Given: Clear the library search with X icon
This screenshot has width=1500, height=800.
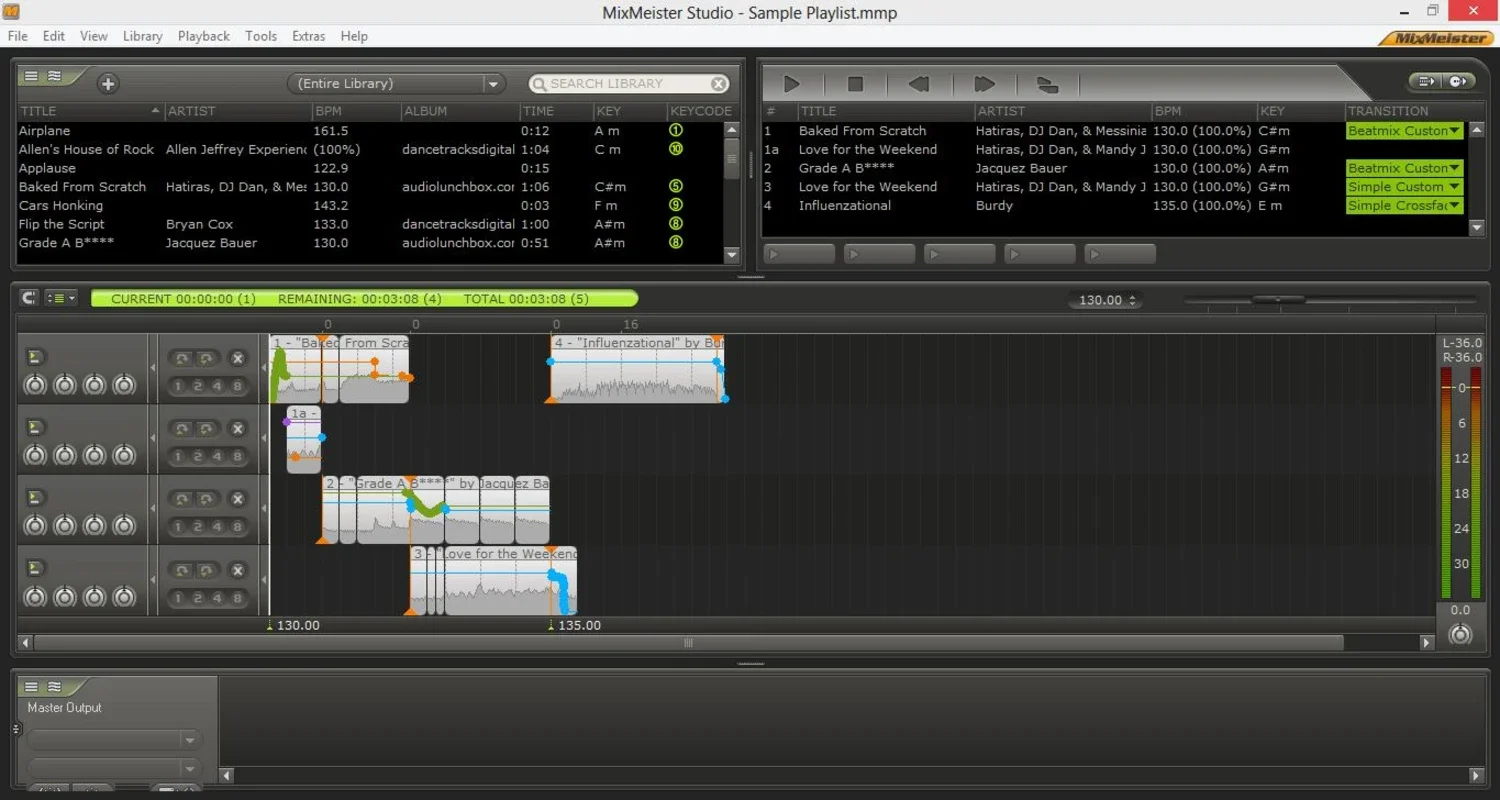Looking at the screenshot, I should [x=719, y=84].
